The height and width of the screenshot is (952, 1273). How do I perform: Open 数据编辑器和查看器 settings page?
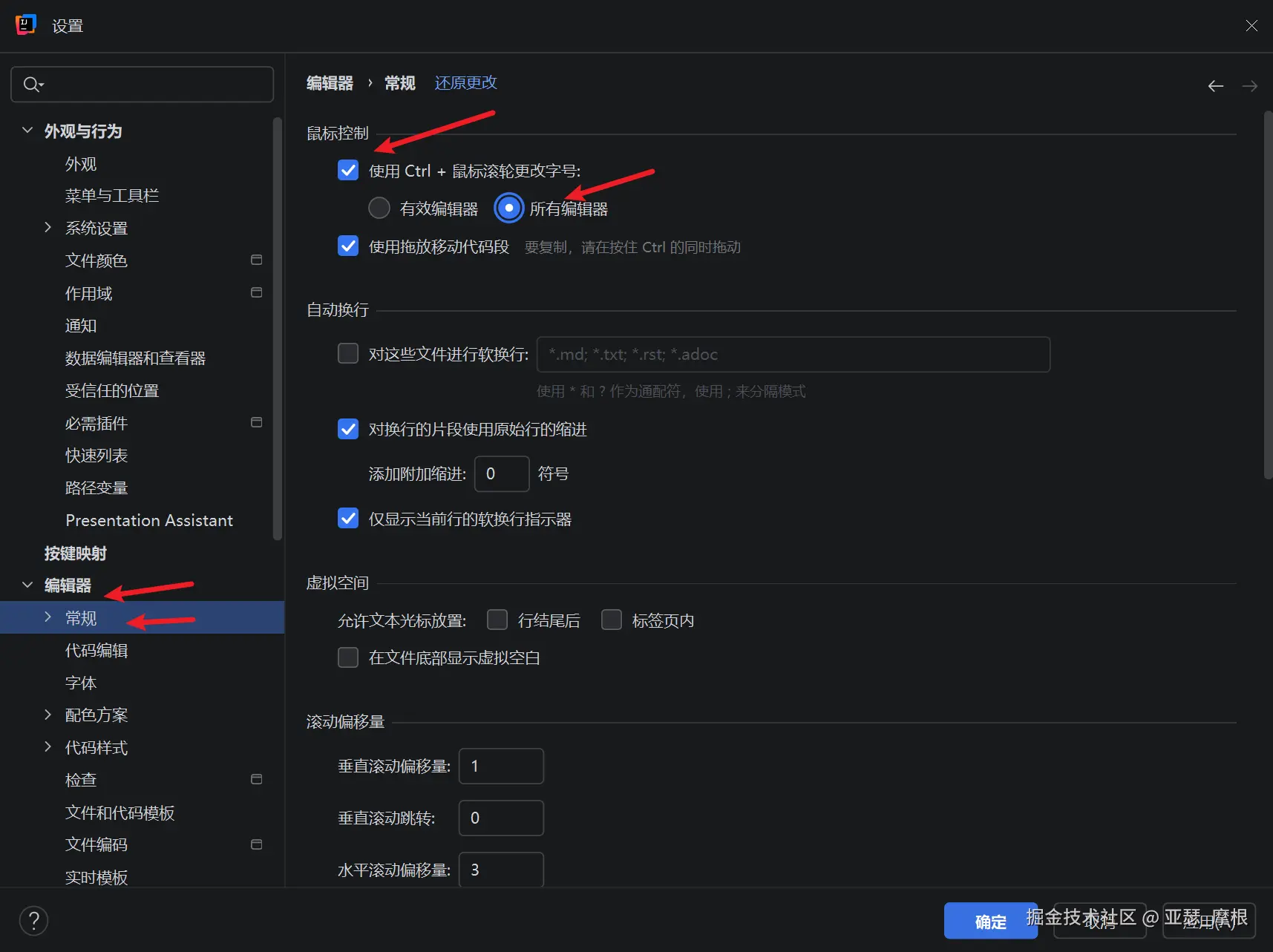[135, 358]
